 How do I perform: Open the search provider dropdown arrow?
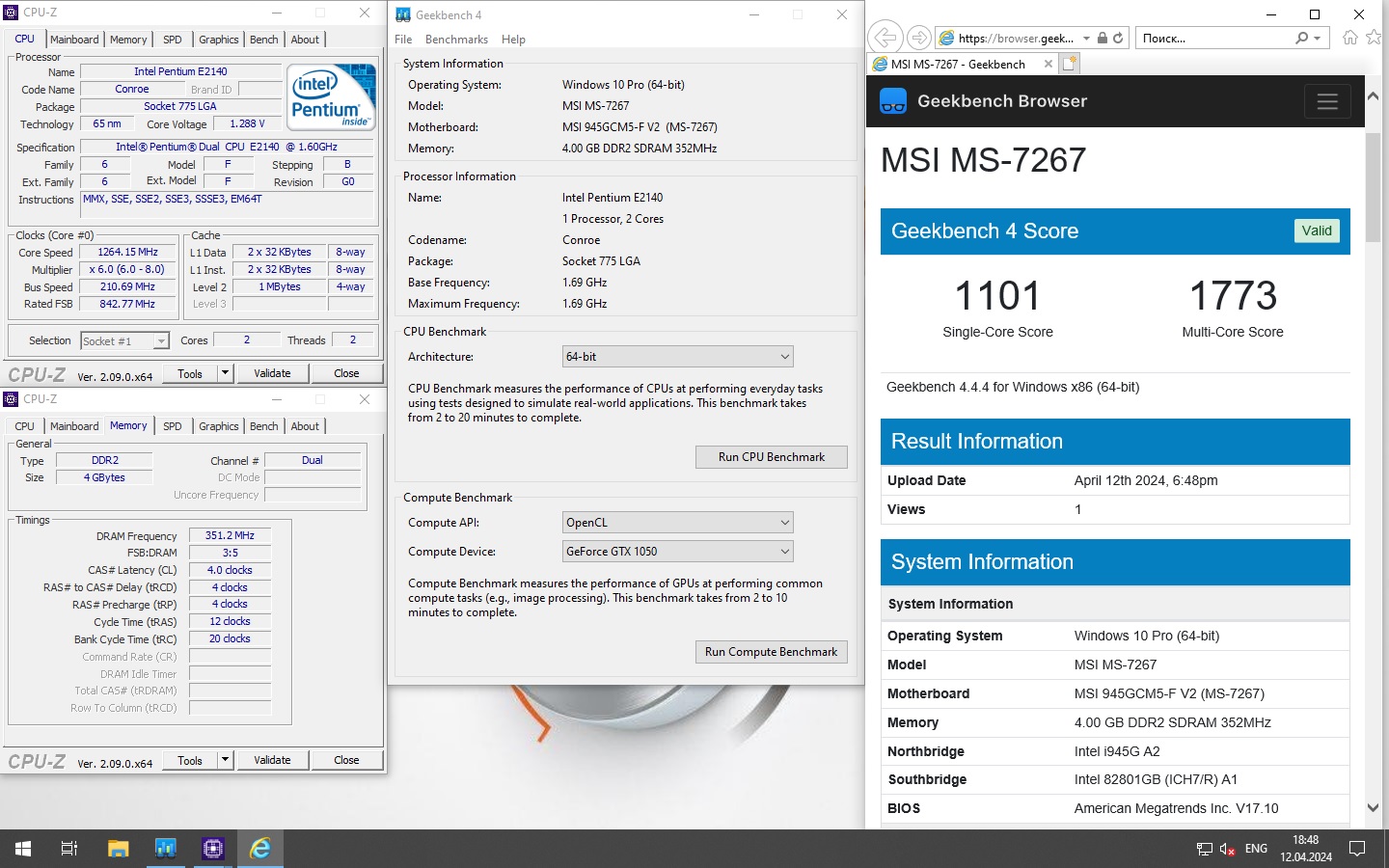[x=1318, y=38]
